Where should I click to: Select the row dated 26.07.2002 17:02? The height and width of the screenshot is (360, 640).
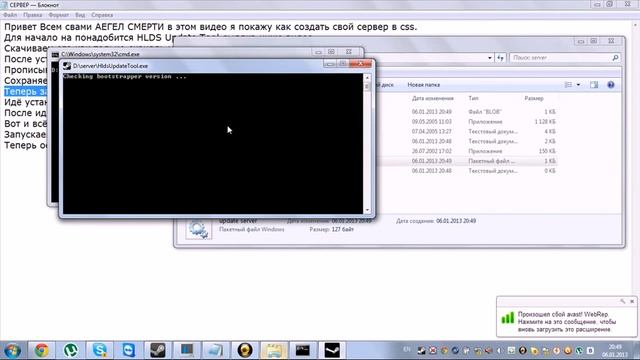click(x=467, y=151)
